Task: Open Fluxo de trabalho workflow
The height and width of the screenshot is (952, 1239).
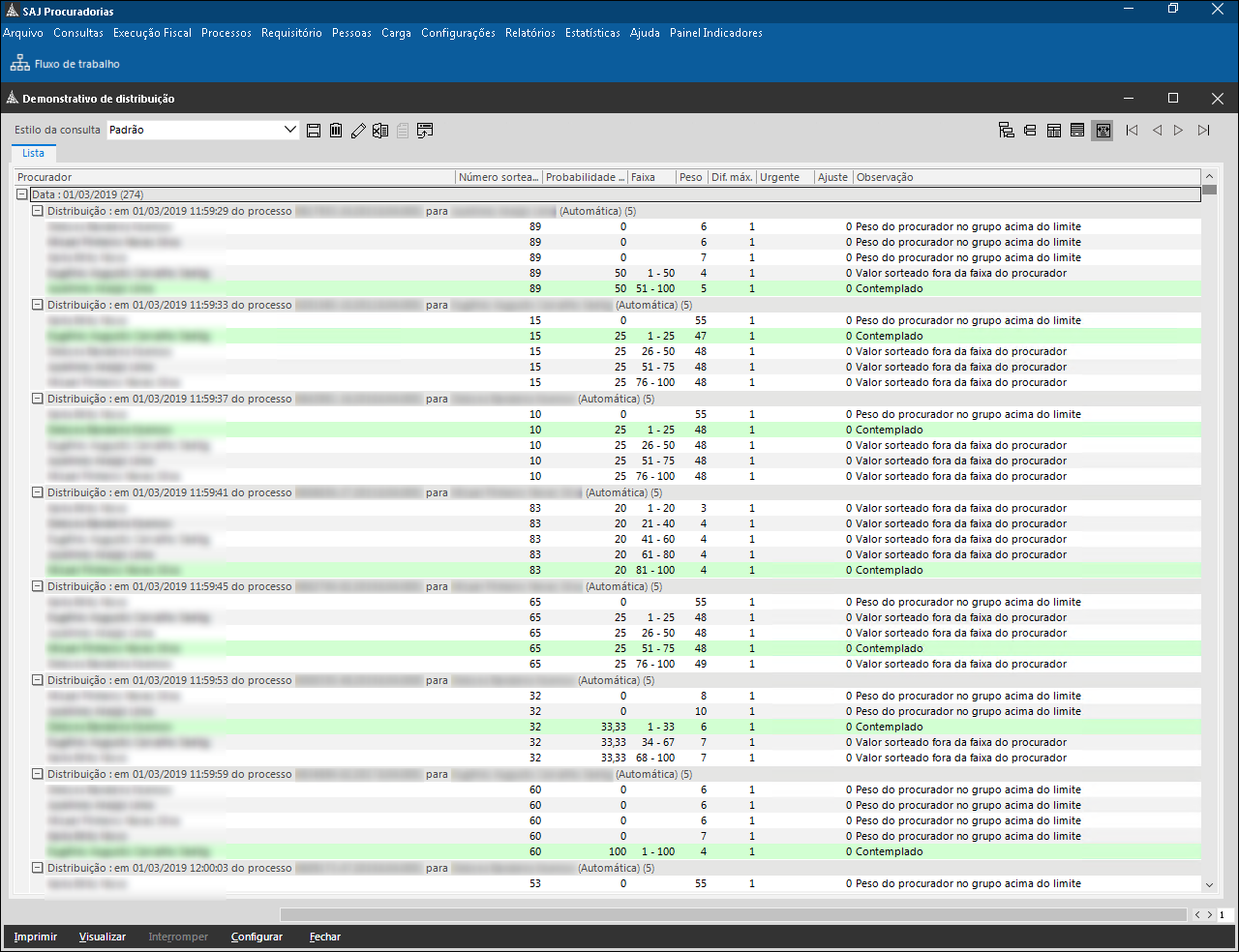Action: (65, 64)
